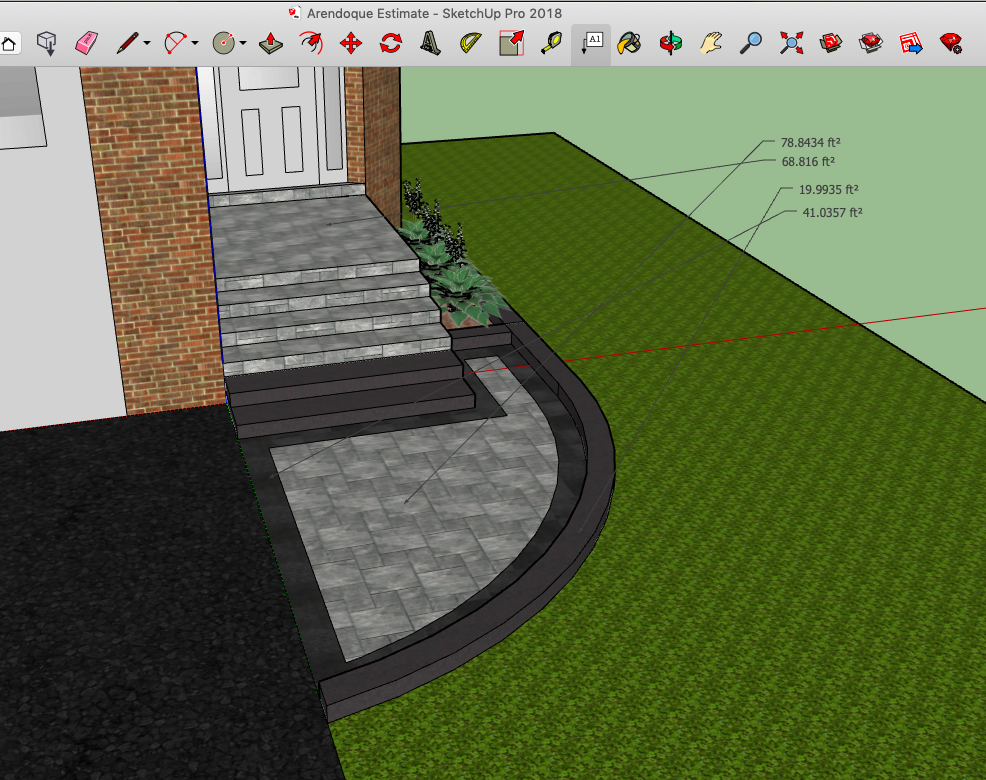The height and width of the screenshot is (780, 986).
Task: Open the Line tool dropdown arrow
Action: click(147, 43)
